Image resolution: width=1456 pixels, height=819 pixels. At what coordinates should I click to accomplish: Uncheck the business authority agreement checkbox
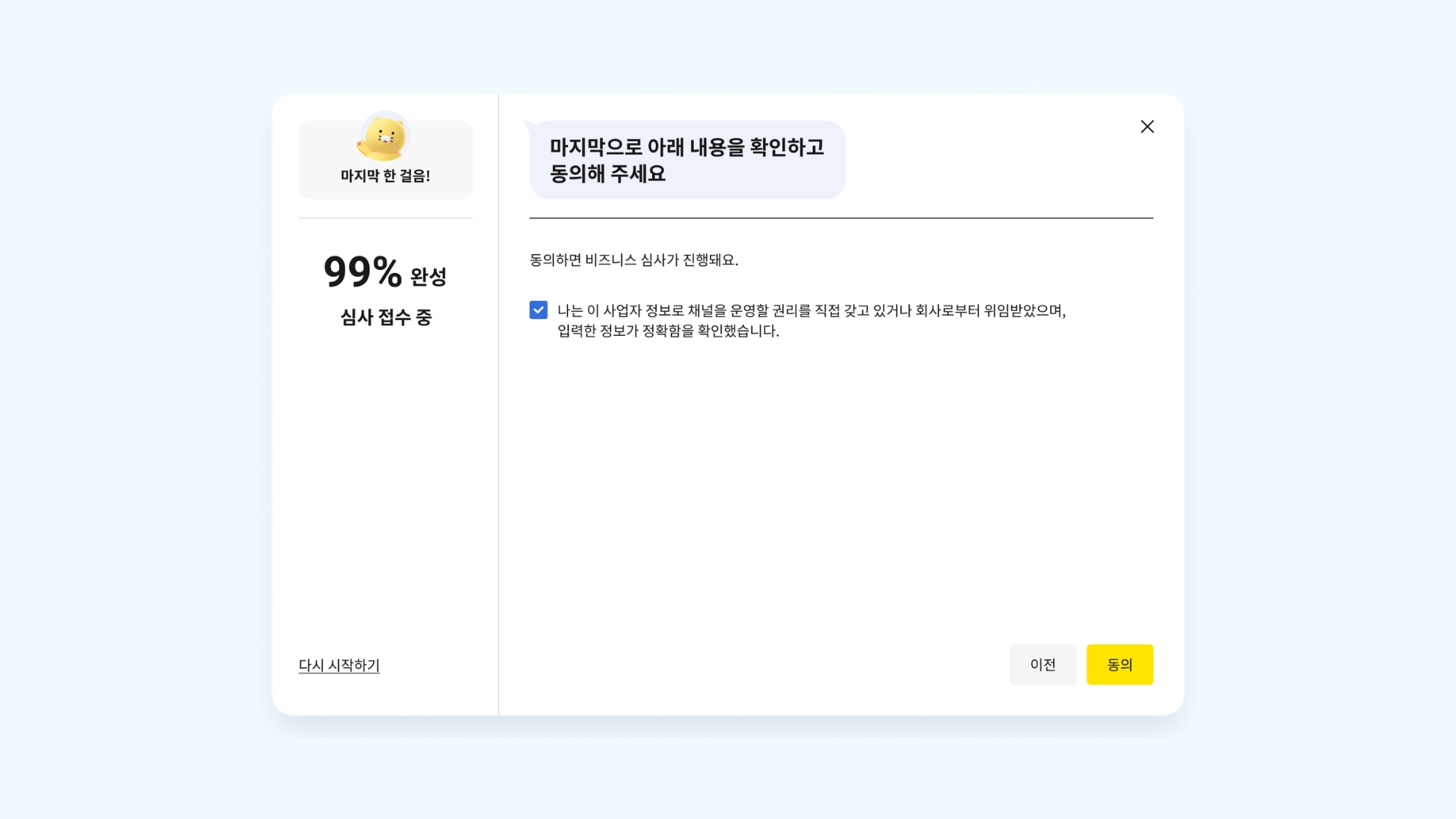(x=538, y=310)
